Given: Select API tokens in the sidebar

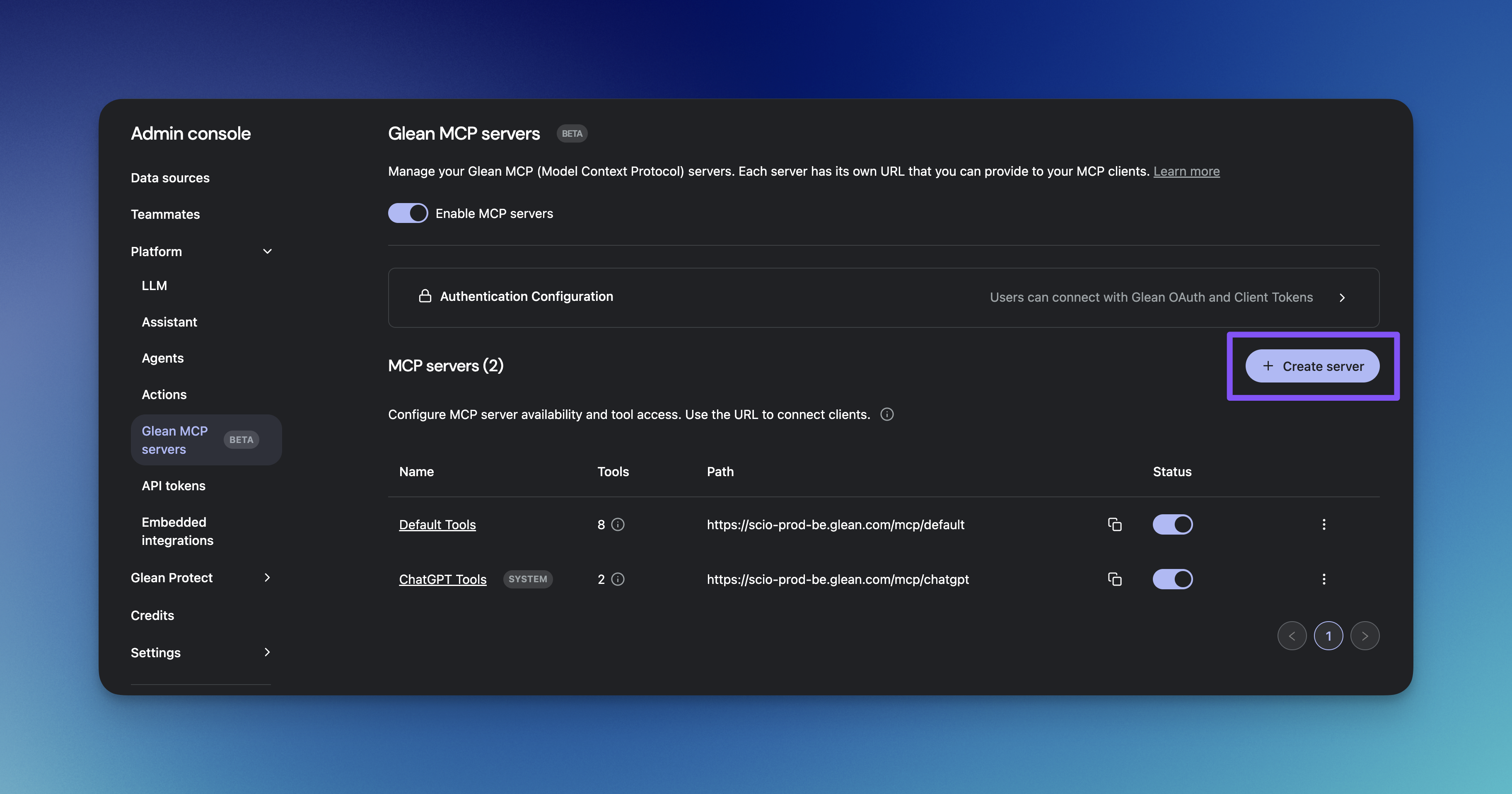Looking at the screenshot, I should [173, 485].
